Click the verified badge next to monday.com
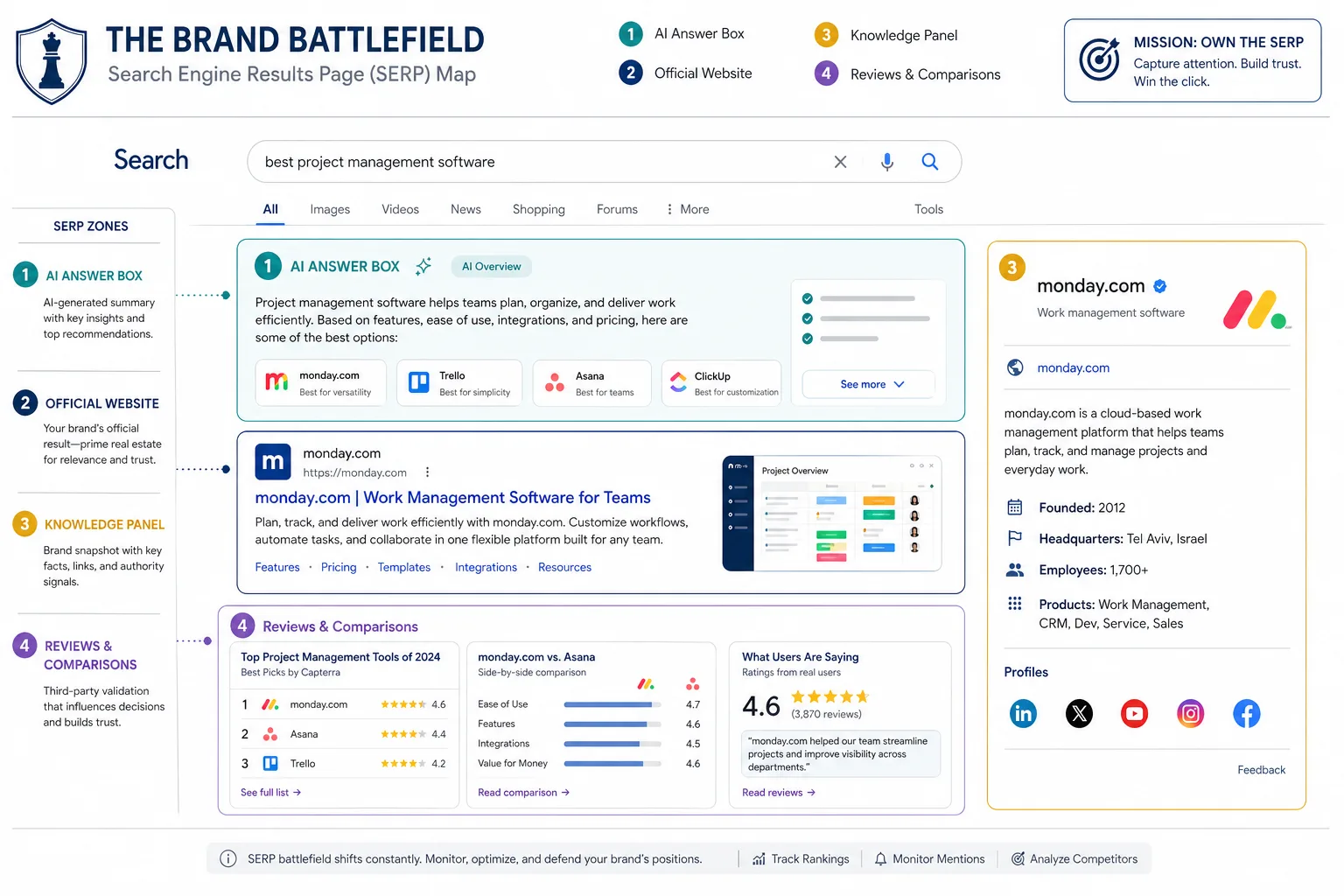The width and height of the screenshot is (1344, 896). click(x=1160, y=286)
